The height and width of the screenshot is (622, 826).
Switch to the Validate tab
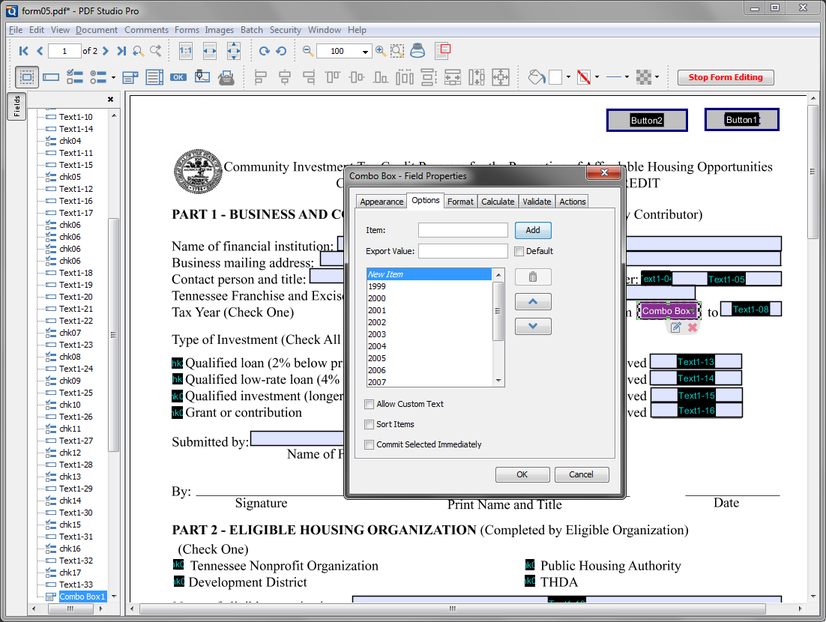(537, 202)
